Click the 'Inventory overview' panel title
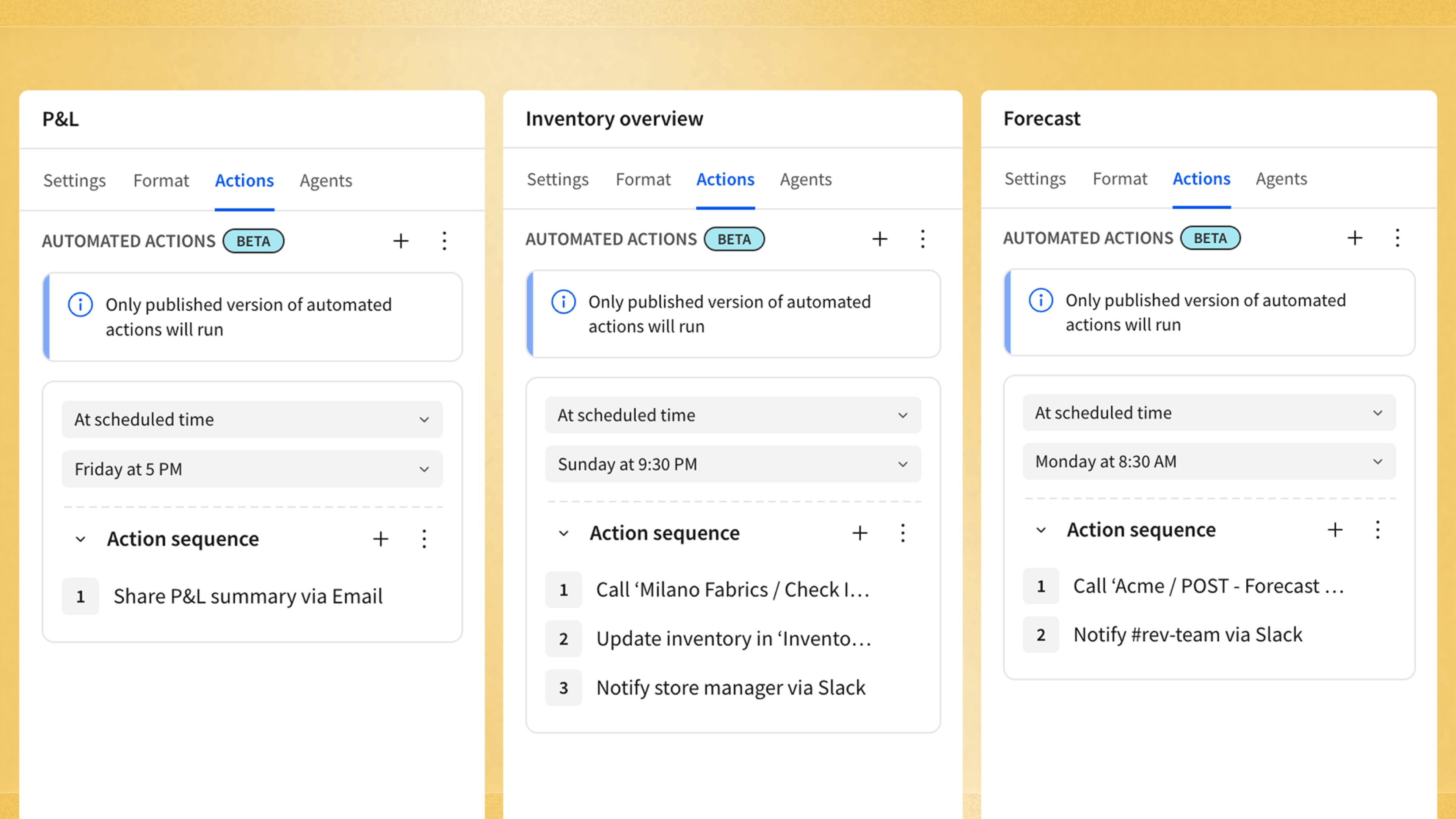The width and height of the screenshot is (1456, 819). 614,119
